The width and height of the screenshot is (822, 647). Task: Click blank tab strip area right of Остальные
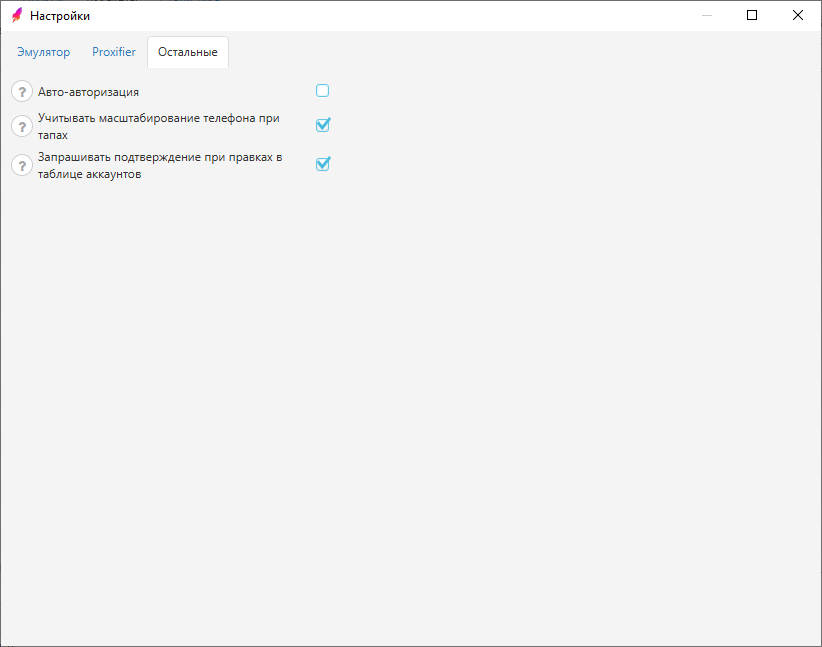[500, 52]
